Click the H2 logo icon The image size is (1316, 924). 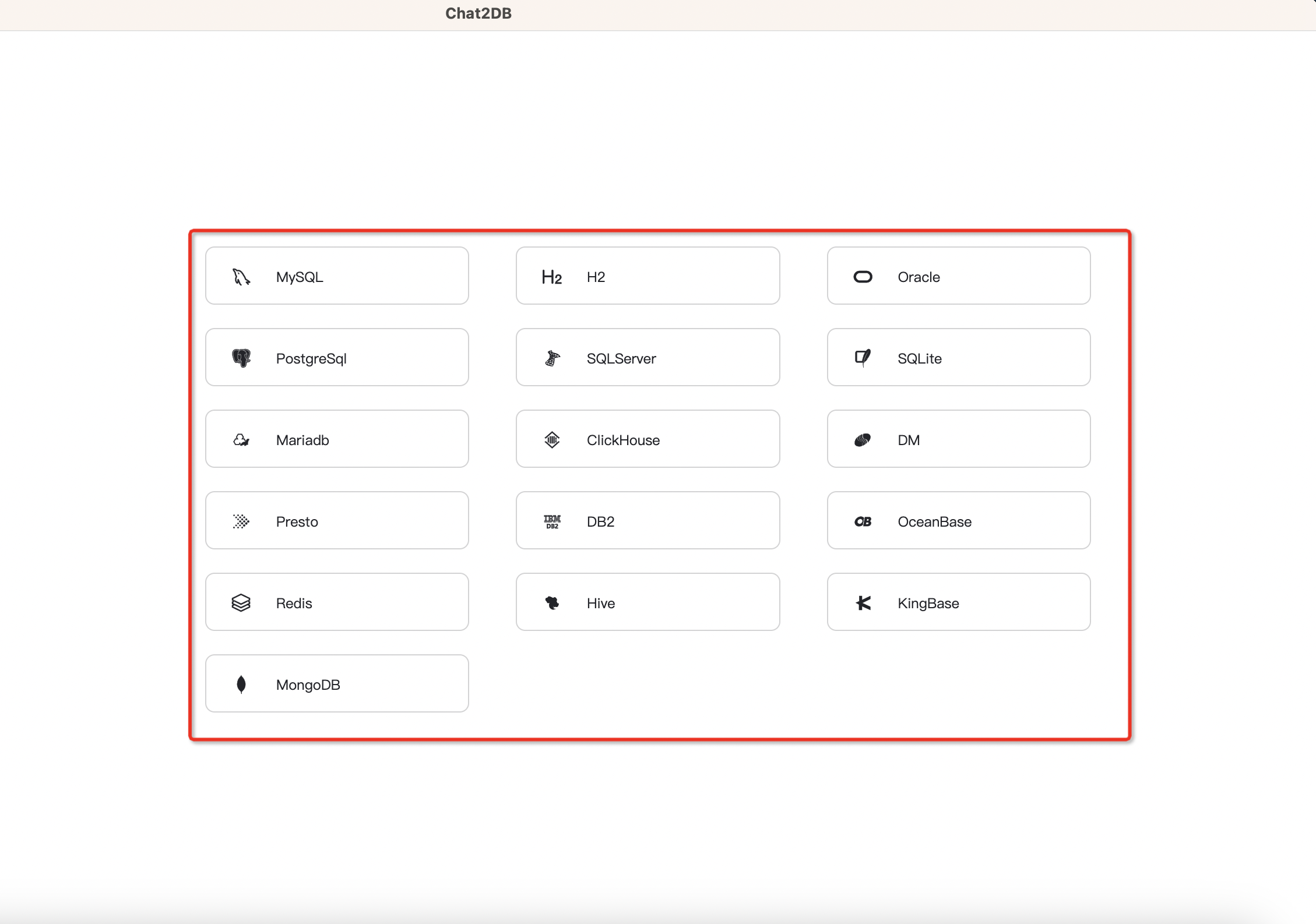(x=552, y=277)
